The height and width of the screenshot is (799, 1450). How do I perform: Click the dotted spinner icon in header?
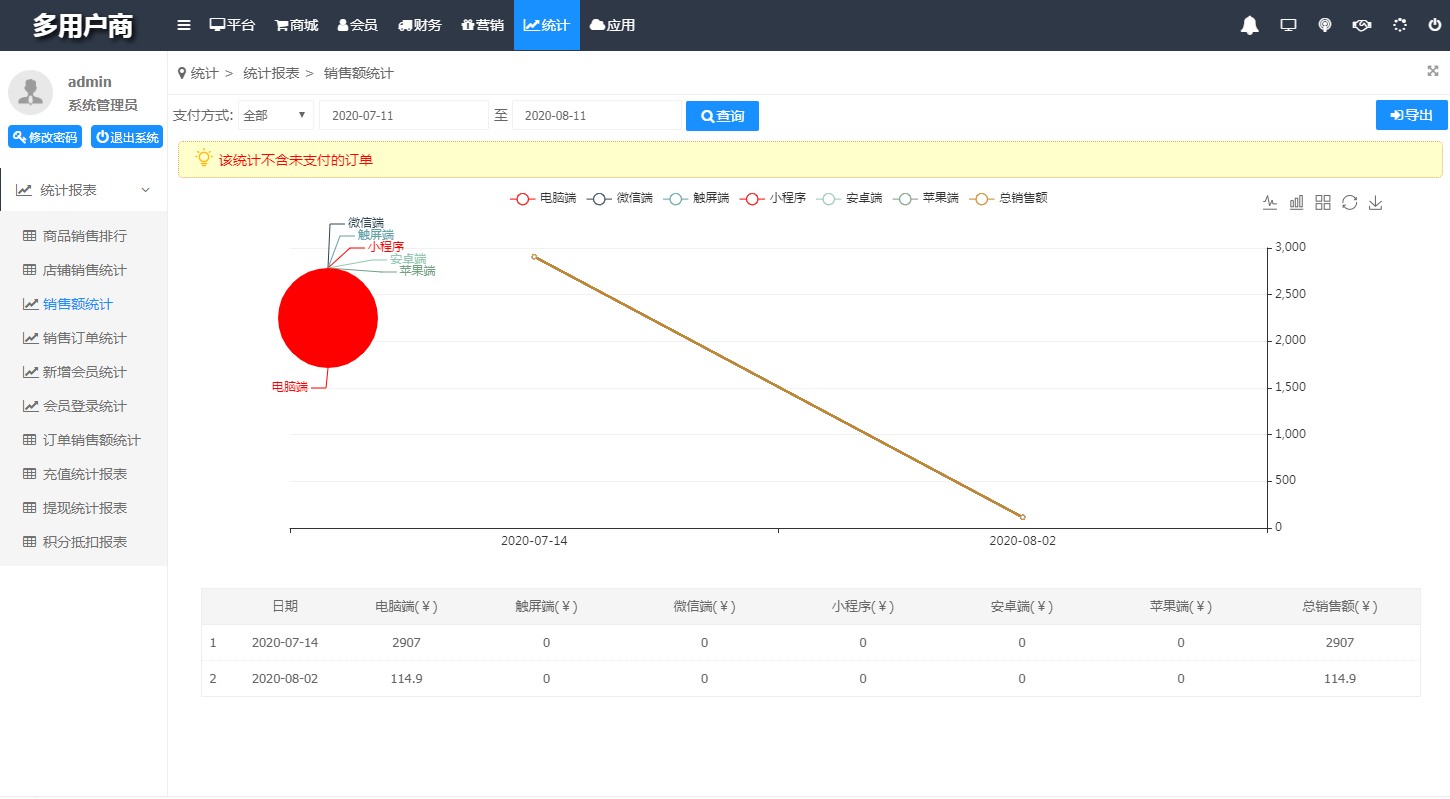[x=1399, y=25]
